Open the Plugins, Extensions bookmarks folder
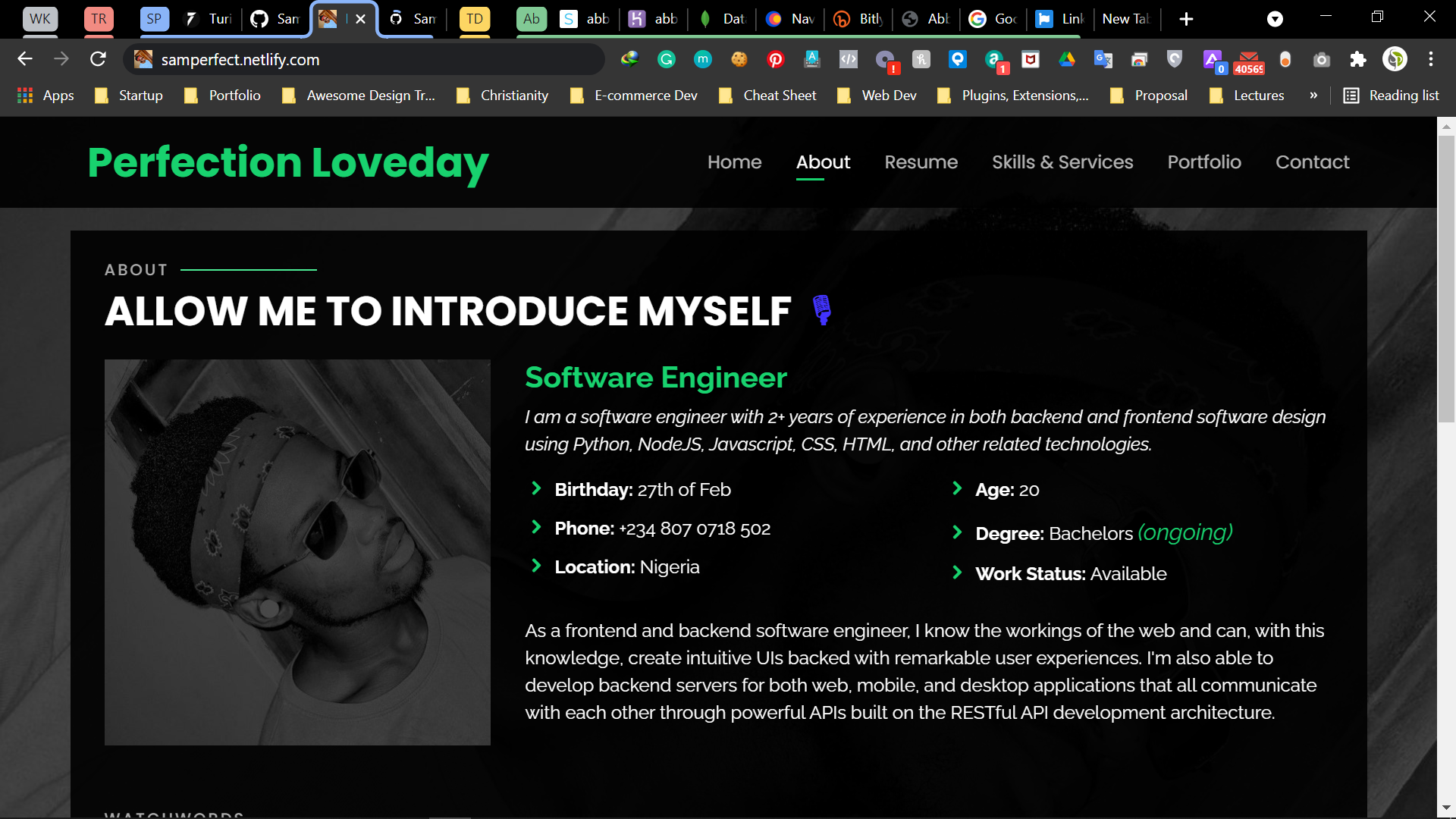The height and width of the screenshot is (819, 1456). (1014, 96)
